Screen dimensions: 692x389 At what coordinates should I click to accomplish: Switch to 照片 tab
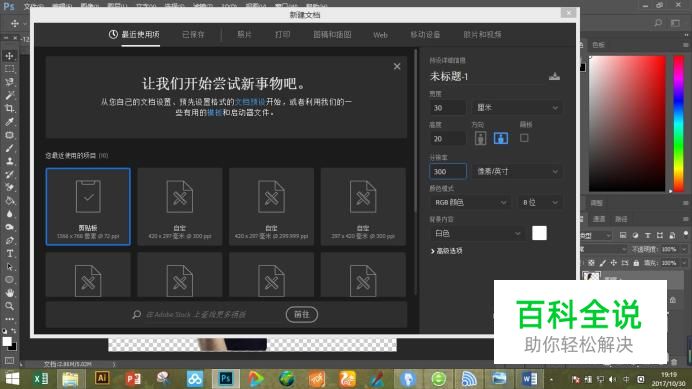(244, 34)
